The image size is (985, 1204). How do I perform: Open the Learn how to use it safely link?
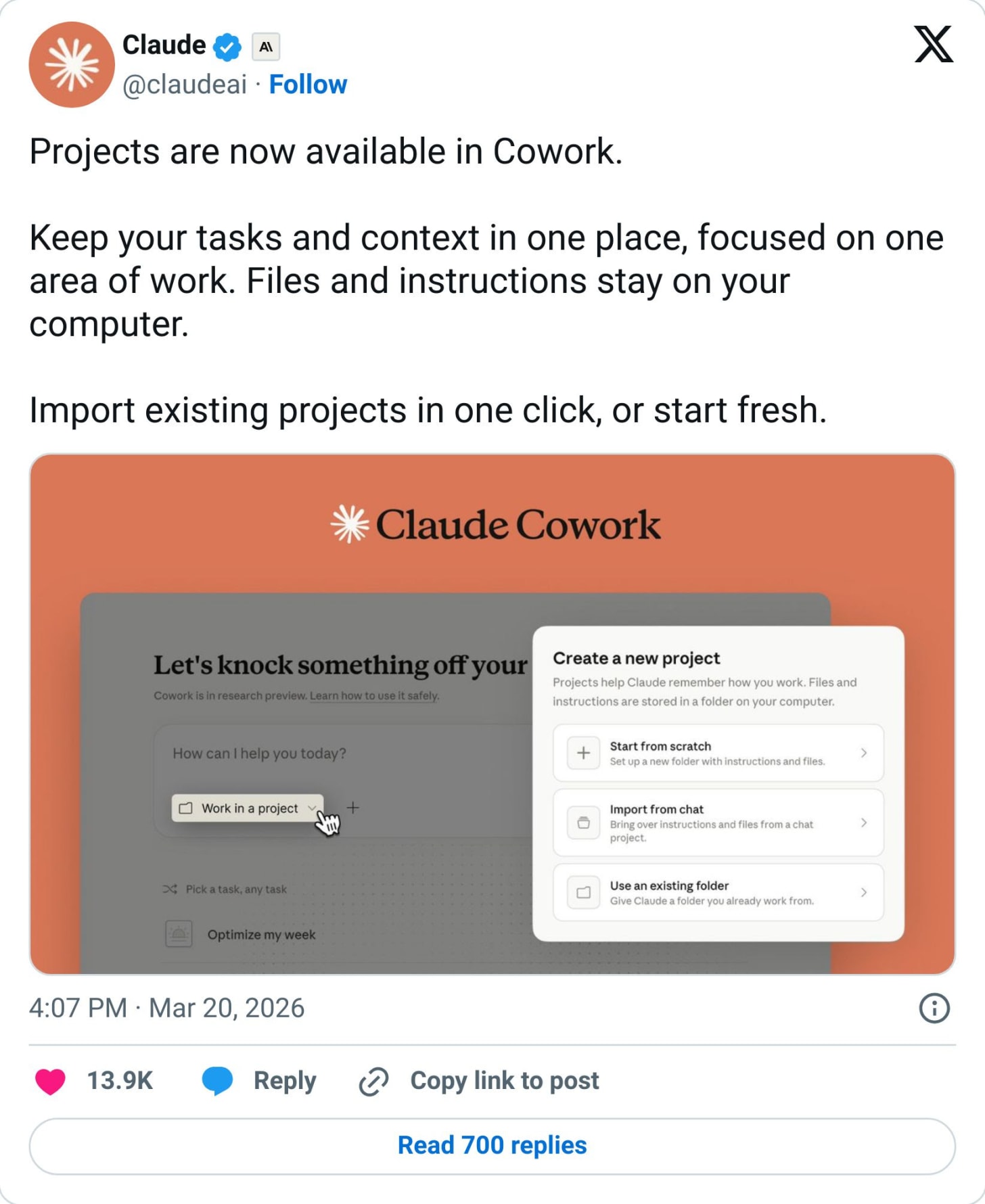click(x=373, y=695)
